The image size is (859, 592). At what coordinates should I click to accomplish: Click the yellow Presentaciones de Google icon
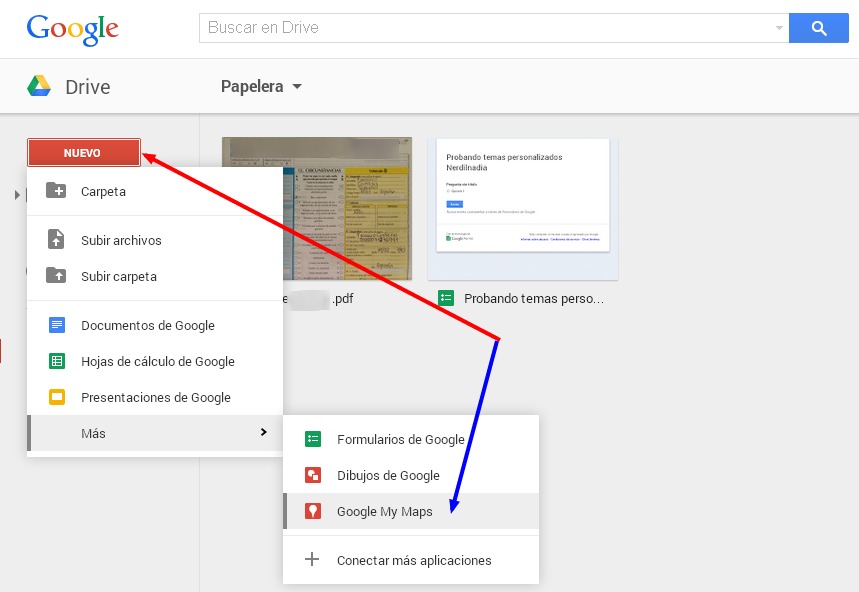[56, 396]
